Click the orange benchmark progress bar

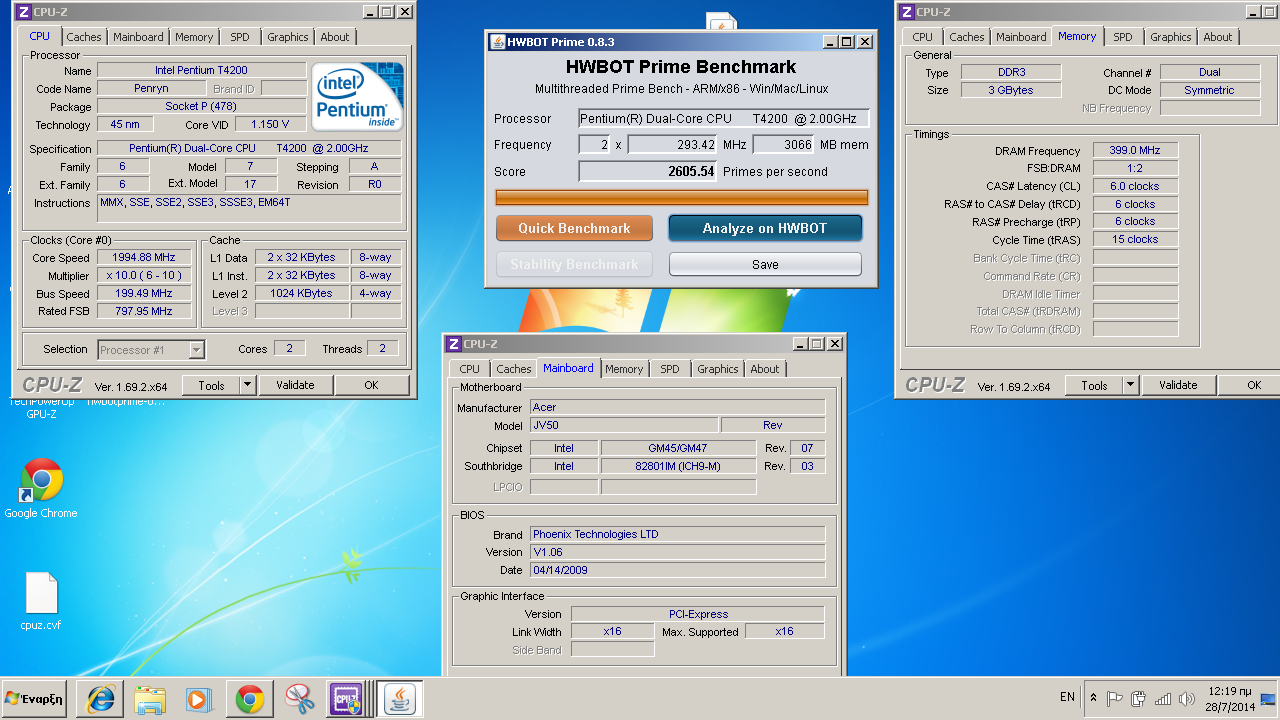[x=682, y=197]
